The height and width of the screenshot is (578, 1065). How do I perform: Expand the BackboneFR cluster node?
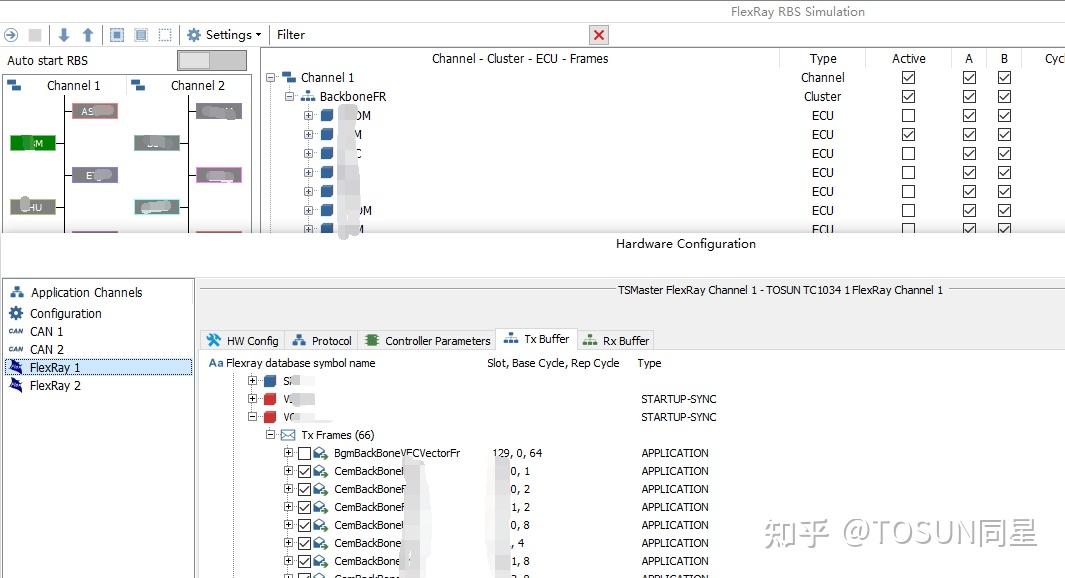point(289,96)
